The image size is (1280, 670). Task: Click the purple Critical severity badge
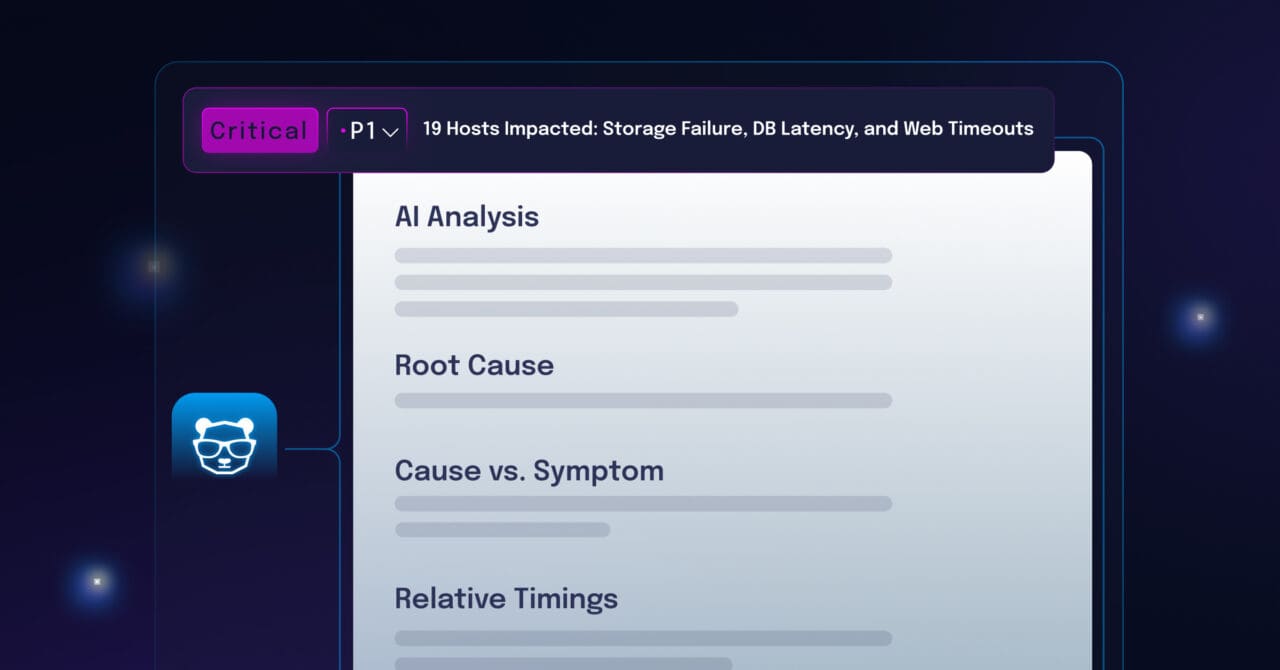(x=260, y=130)
